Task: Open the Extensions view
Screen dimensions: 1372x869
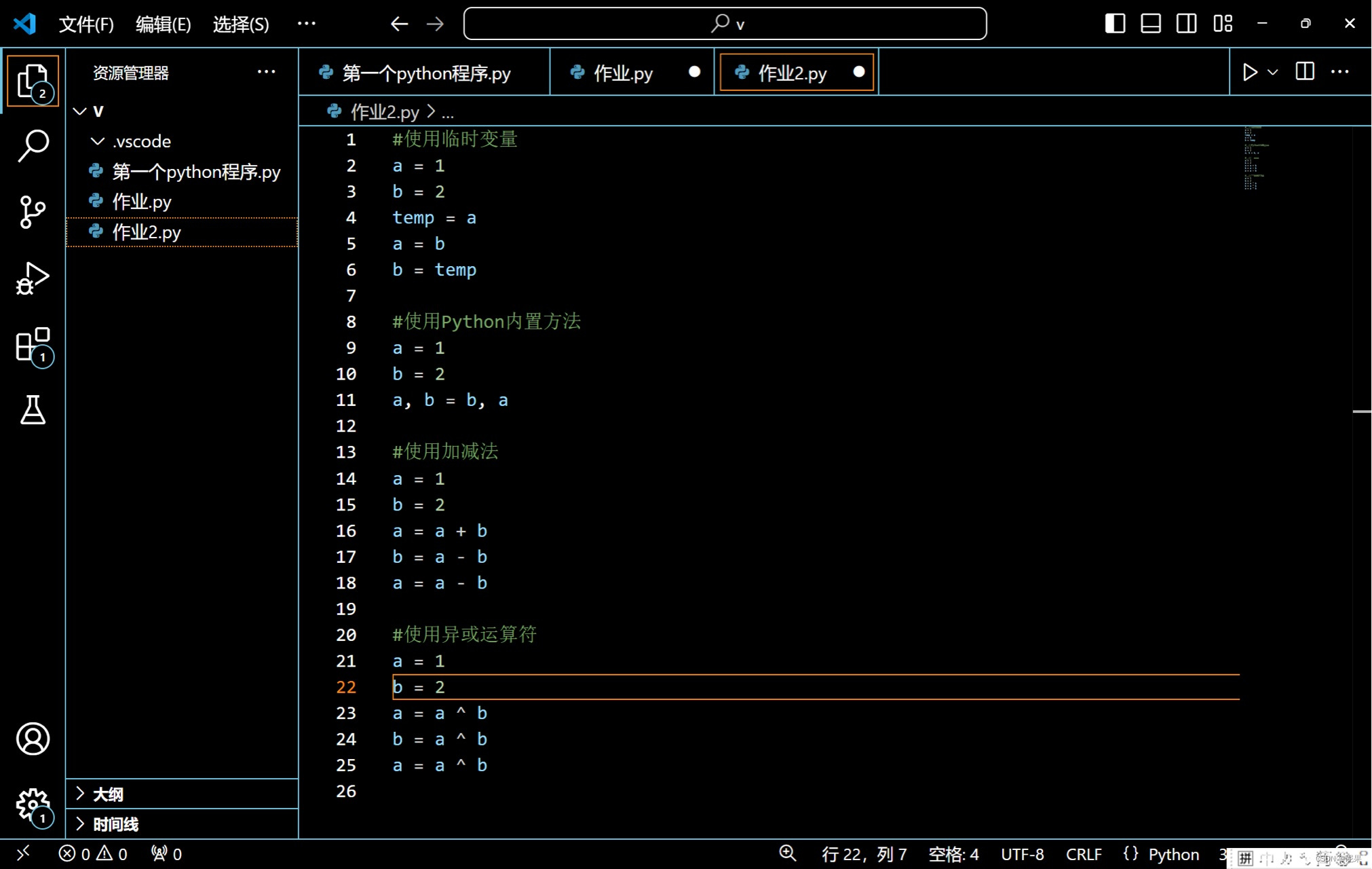Action: pyautogui.click(x=33, y=345)
